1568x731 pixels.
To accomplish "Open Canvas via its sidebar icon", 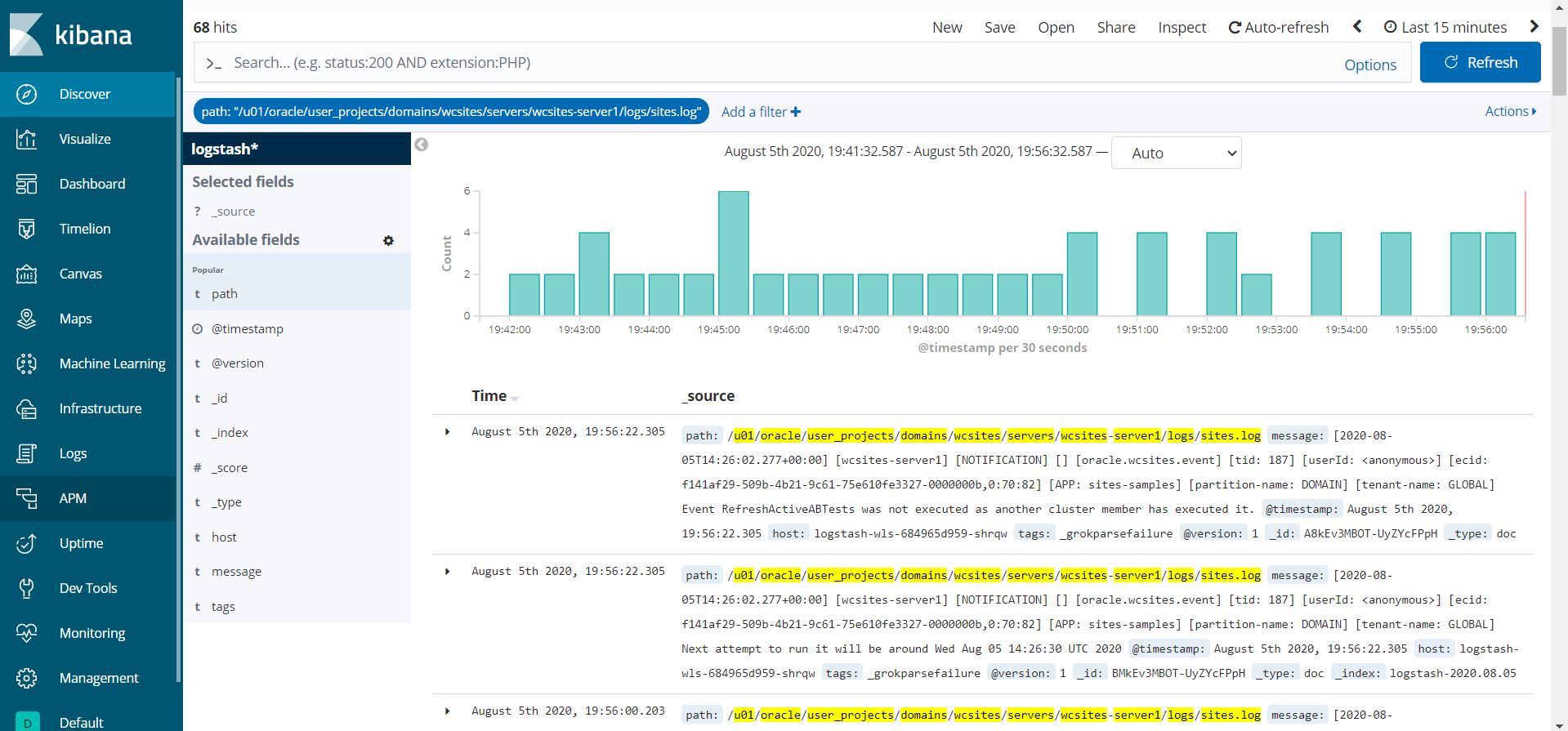I will pos(26,274).
